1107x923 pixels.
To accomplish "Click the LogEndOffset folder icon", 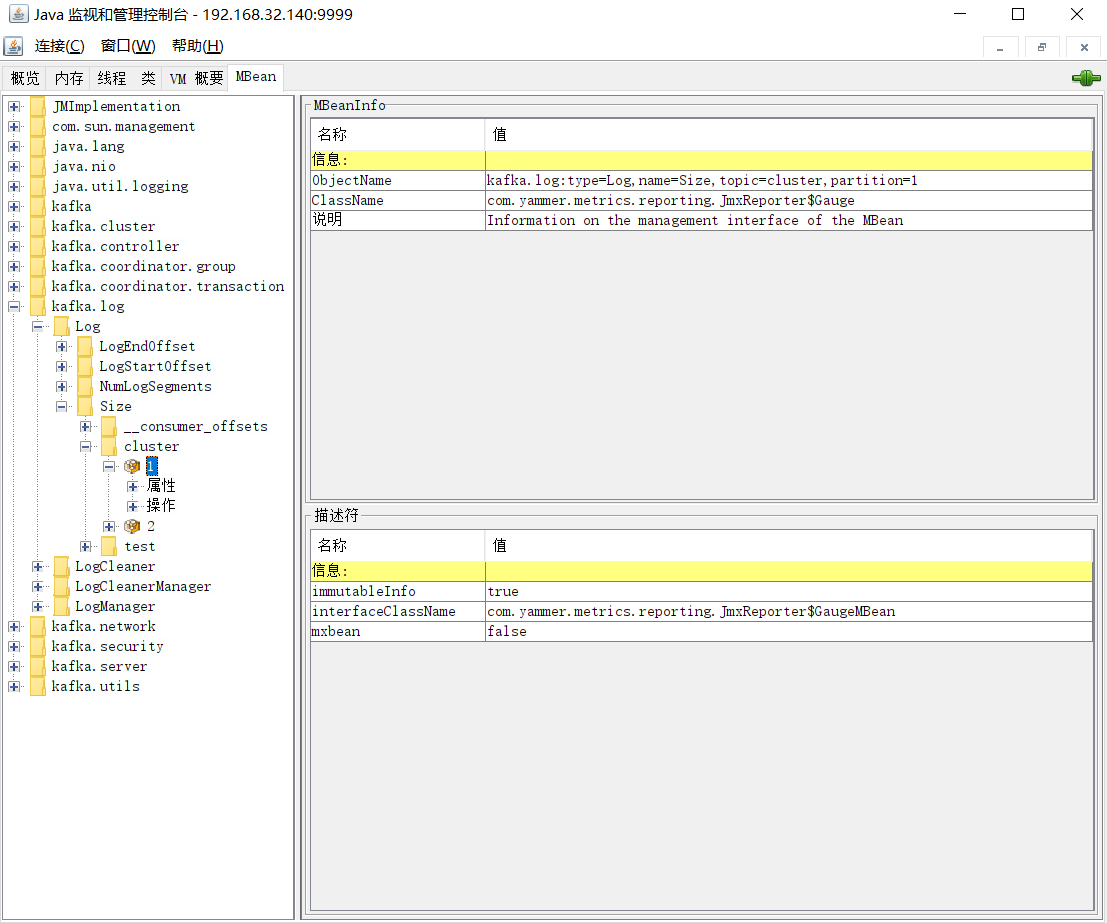I will pyautogui.click(x=85, y=346).
